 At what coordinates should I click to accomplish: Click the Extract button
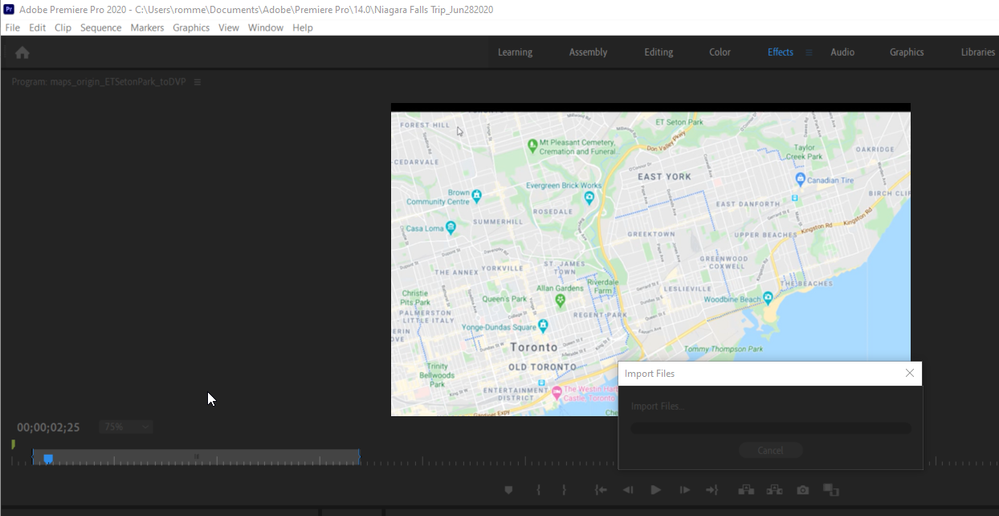click(x=775, y=490)
